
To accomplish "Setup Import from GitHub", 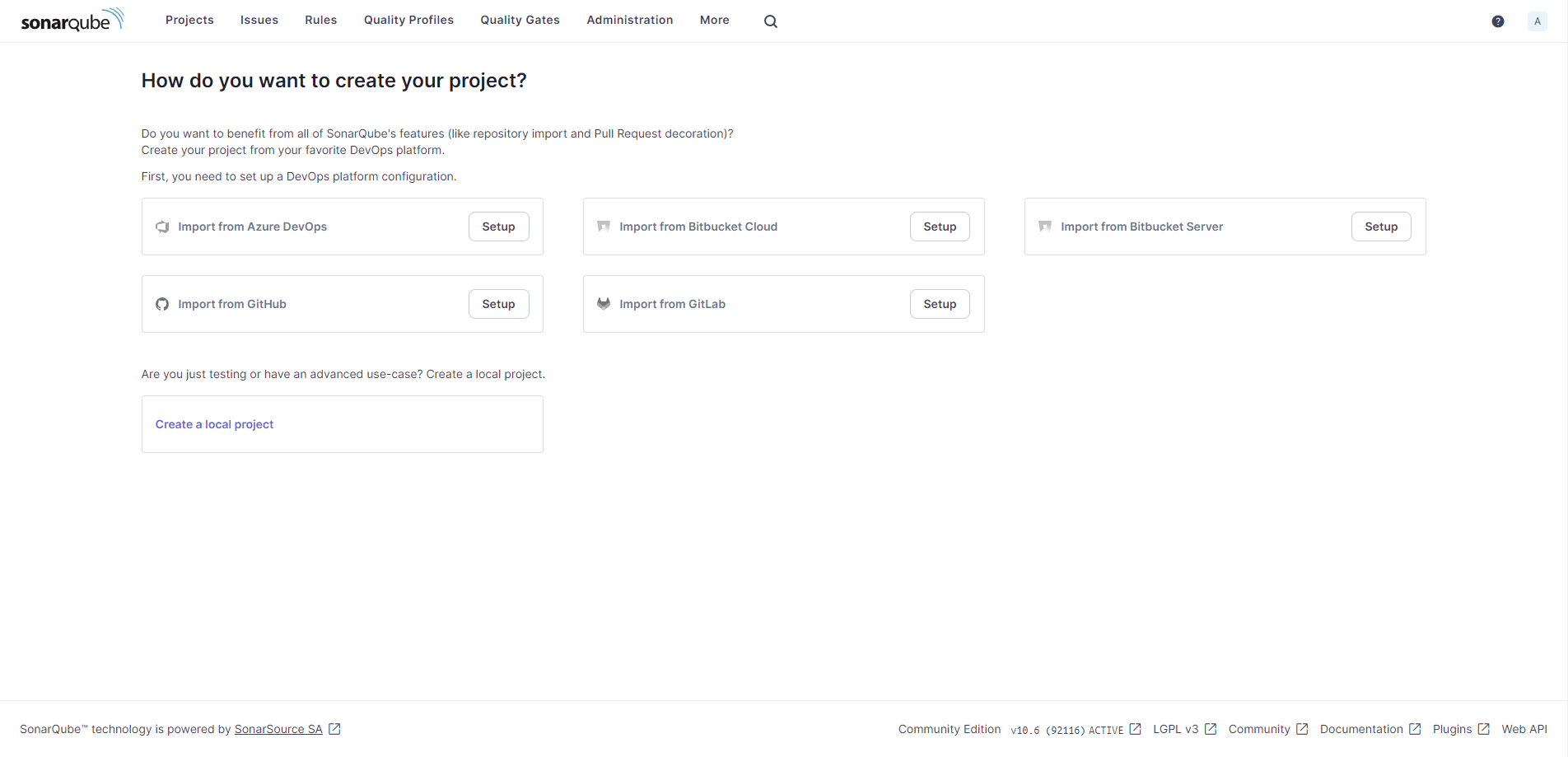I will click(498, 303).
